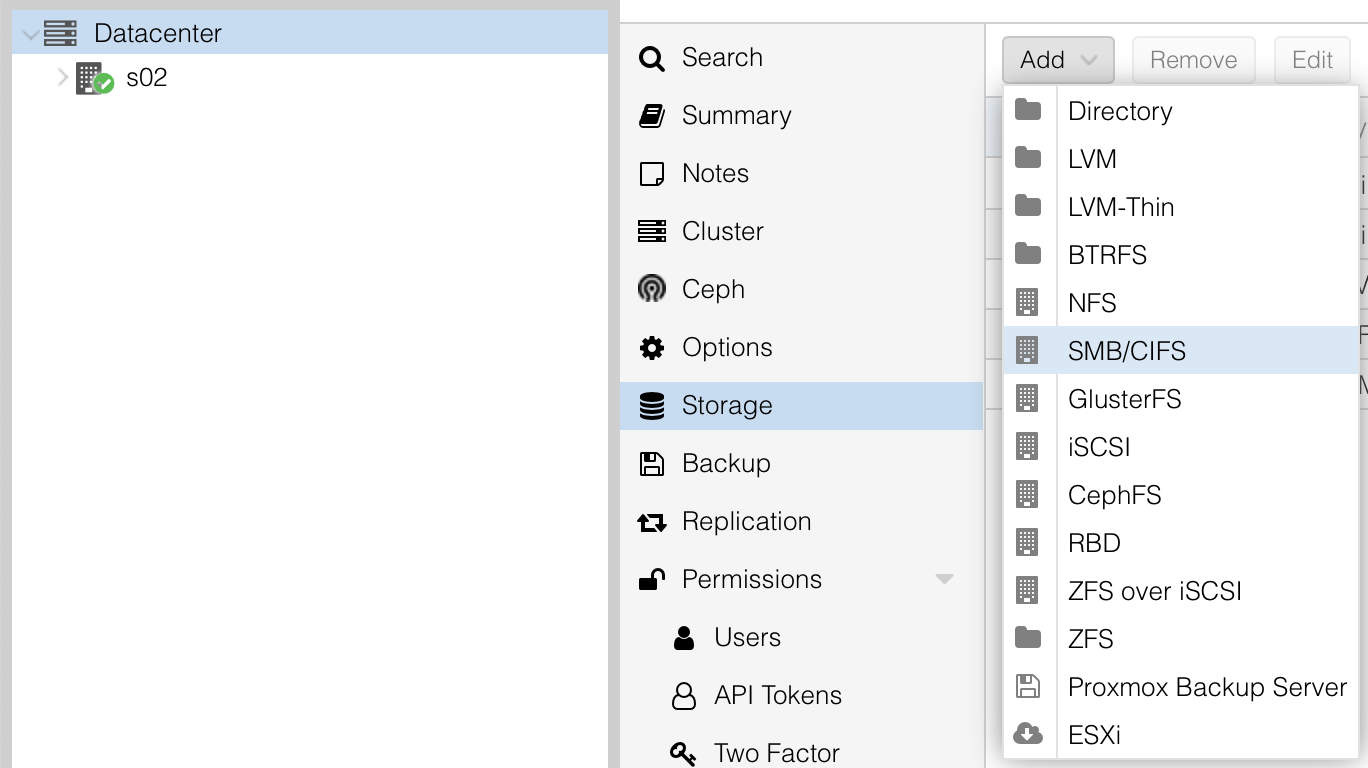Click the Options gear icon

tap(652, 348)
